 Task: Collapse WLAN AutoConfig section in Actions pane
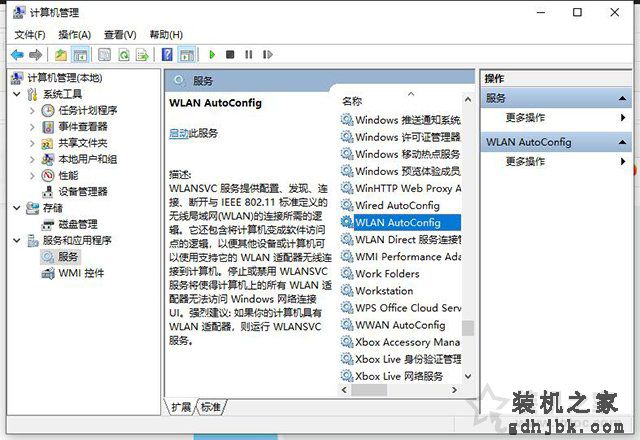[x=622, y=142]
